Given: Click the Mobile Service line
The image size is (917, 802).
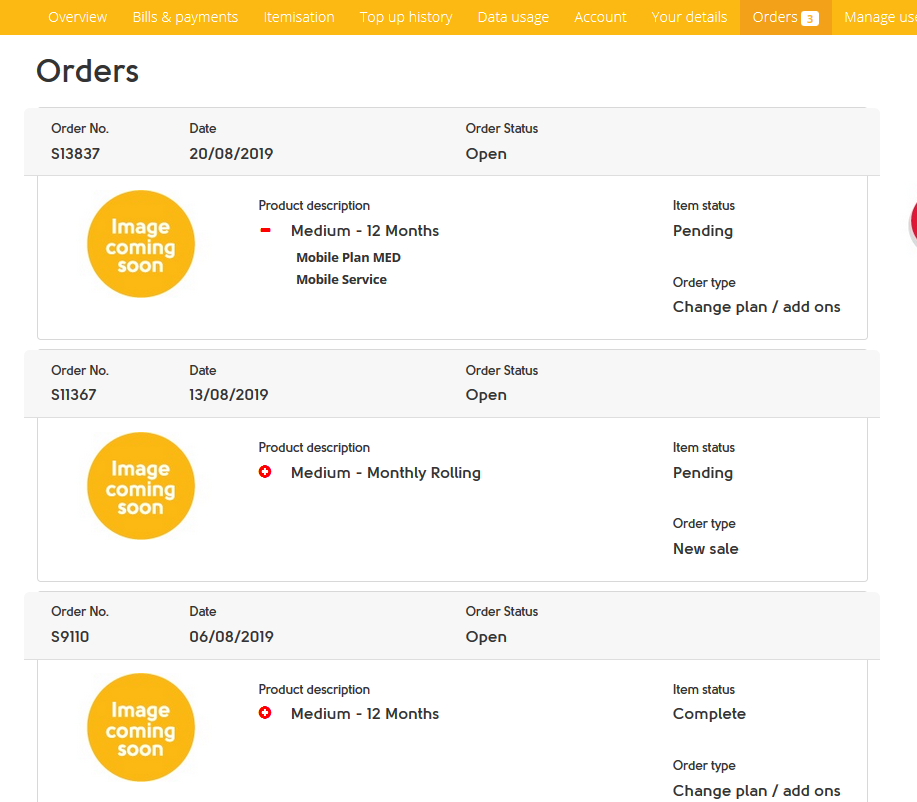Looking at the screenshot, I should (x=342, y=280).
